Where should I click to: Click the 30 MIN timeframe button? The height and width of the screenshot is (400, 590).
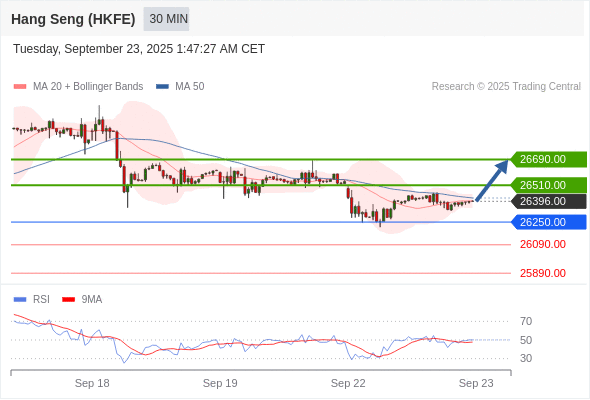(x=166, y=19)
